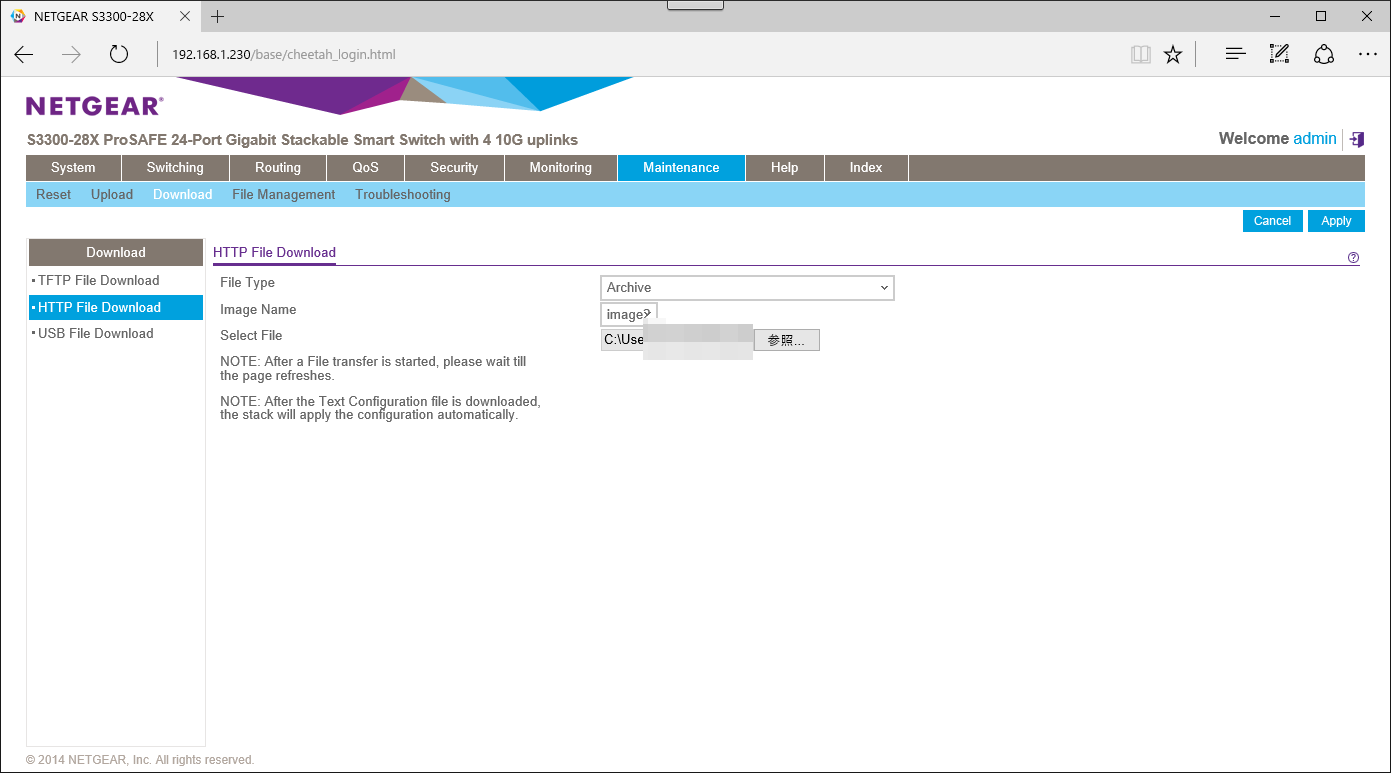Open the Help tab
Viewport: 1391px width, 773px height.
(x=785, y=168)
